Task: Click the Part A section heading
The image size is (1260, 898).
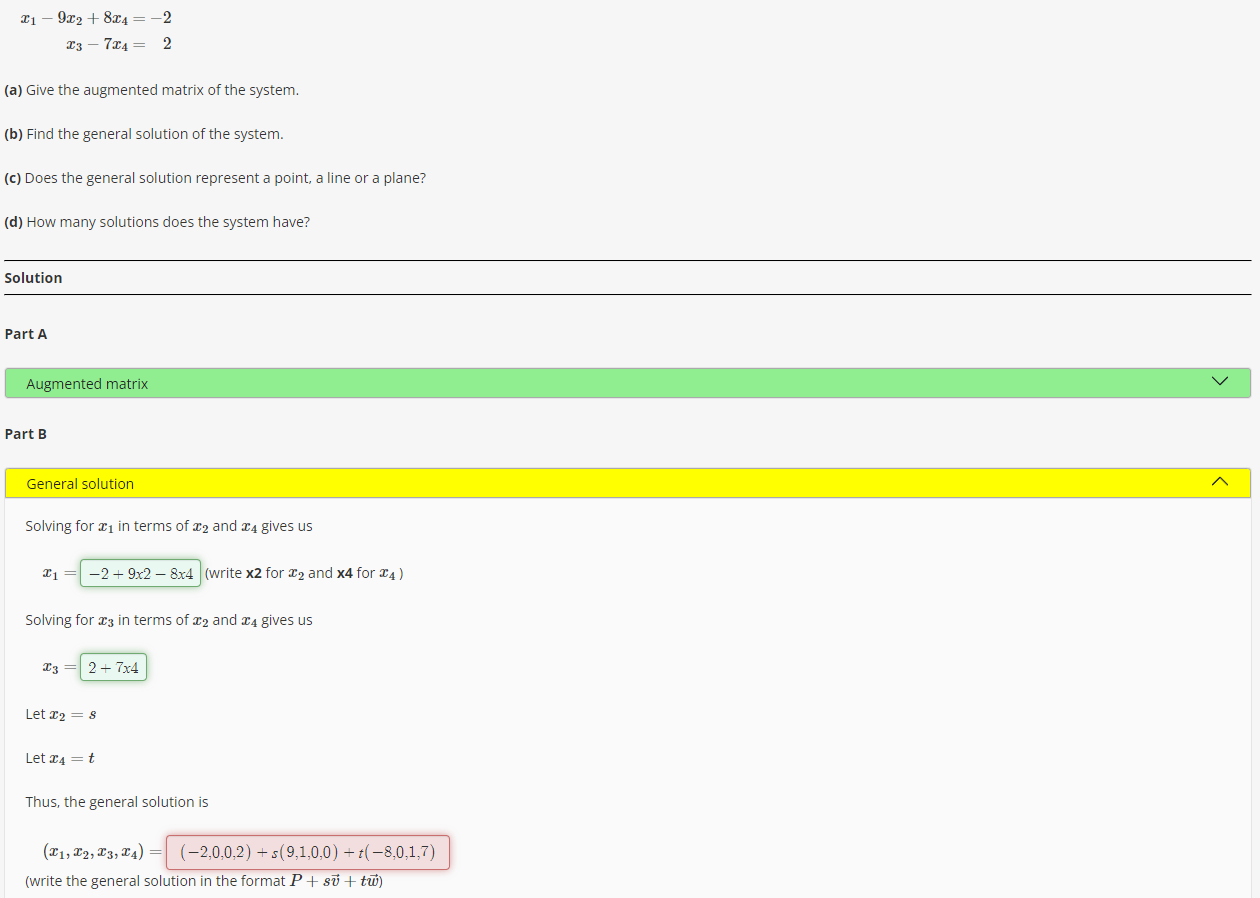Action: coord(25,333)
